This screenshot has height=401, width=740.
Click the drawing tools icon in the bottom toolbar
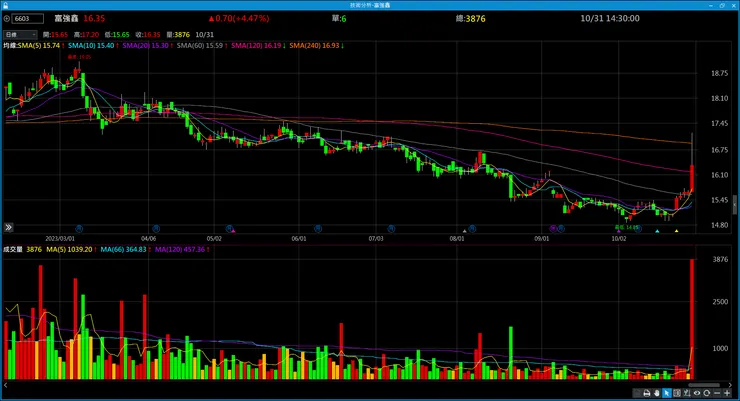pos(687,393)
